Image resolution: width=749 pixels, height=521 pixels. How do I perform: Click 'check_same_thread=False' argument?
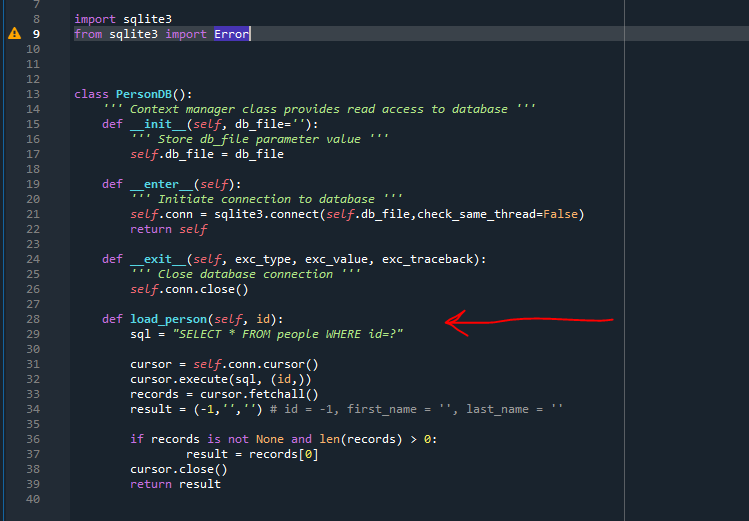tap(497, 214)
